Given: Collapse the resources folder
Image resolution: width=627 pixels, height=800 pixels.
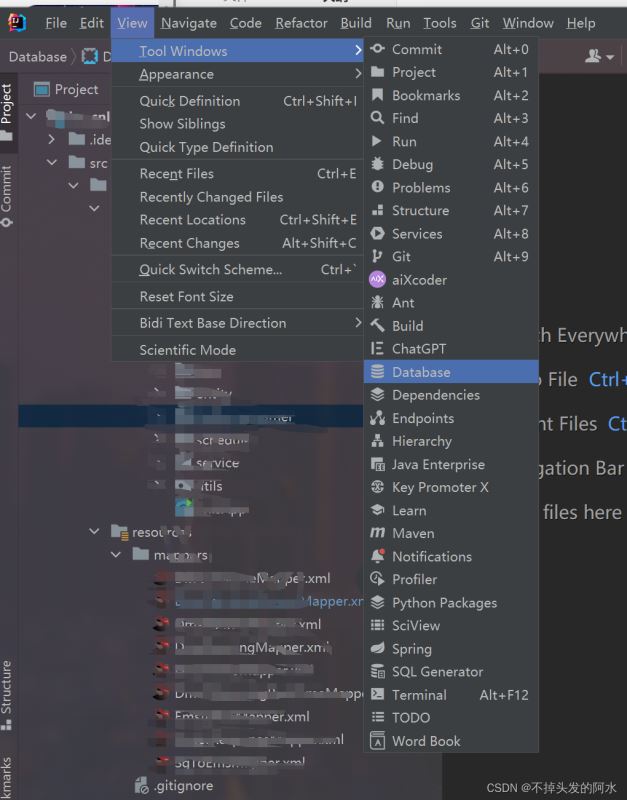Looking at the screenshot, I should click(94, 531).
